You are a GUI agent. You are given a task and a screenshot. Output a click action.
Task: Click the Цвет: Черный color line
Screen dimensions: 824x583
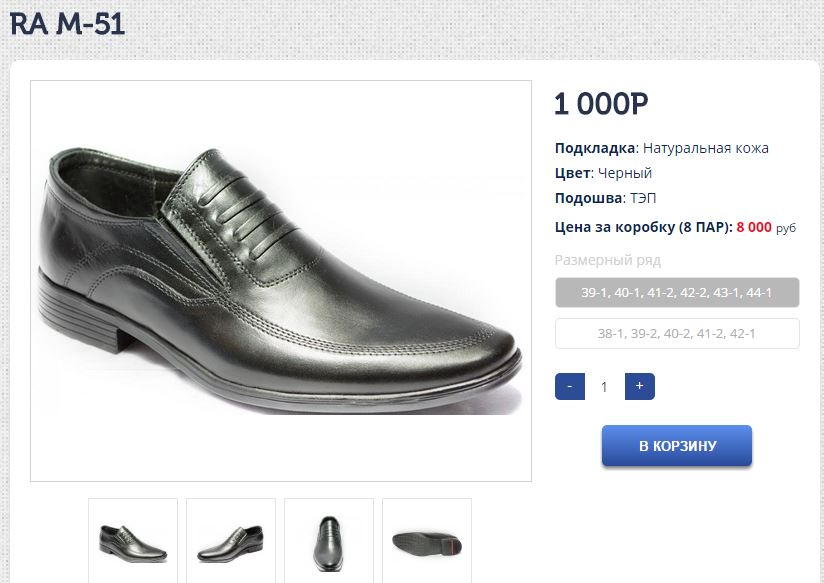pyautogui.click(x=603, y=173)
